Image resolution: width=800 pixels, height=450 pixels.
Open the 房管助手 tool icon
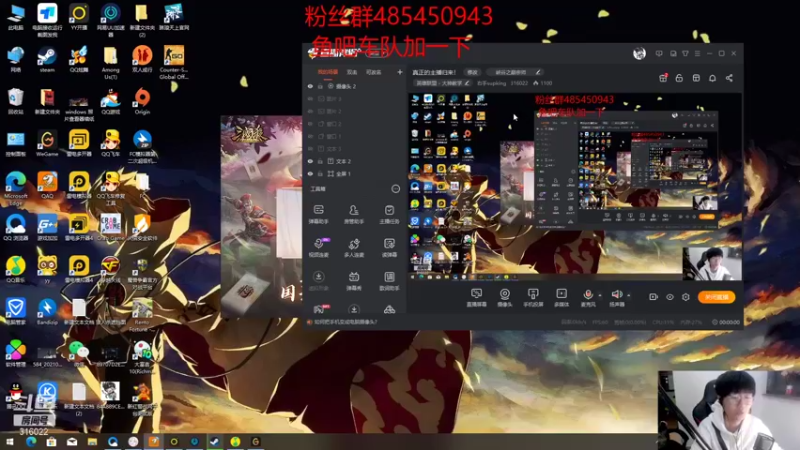354,214
